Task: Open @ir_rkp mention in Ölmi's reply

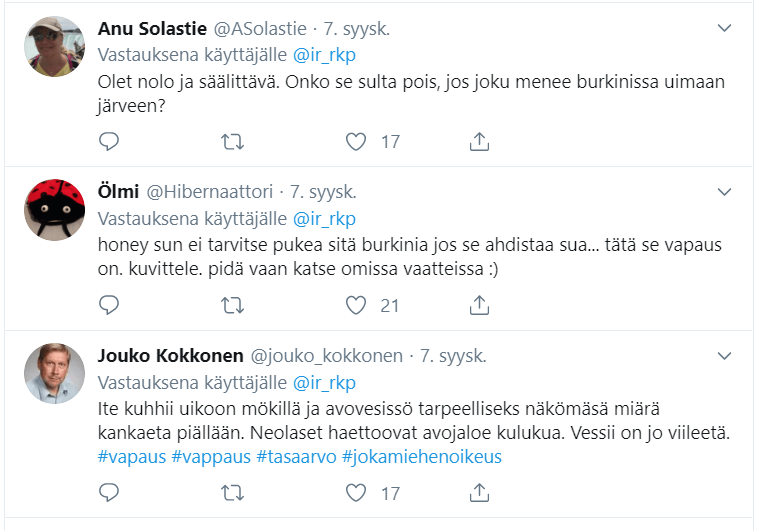Action: (x=324, y=219)
